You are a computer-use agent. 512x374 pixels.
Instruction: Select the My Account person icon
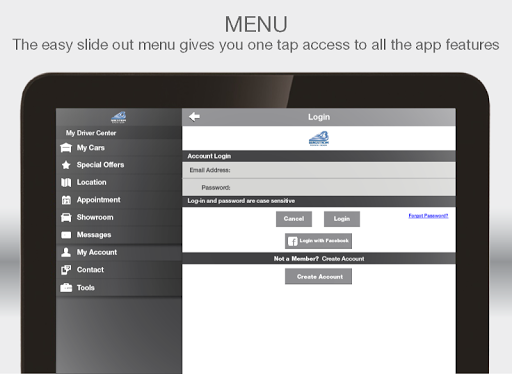click(x=66, y=252)
